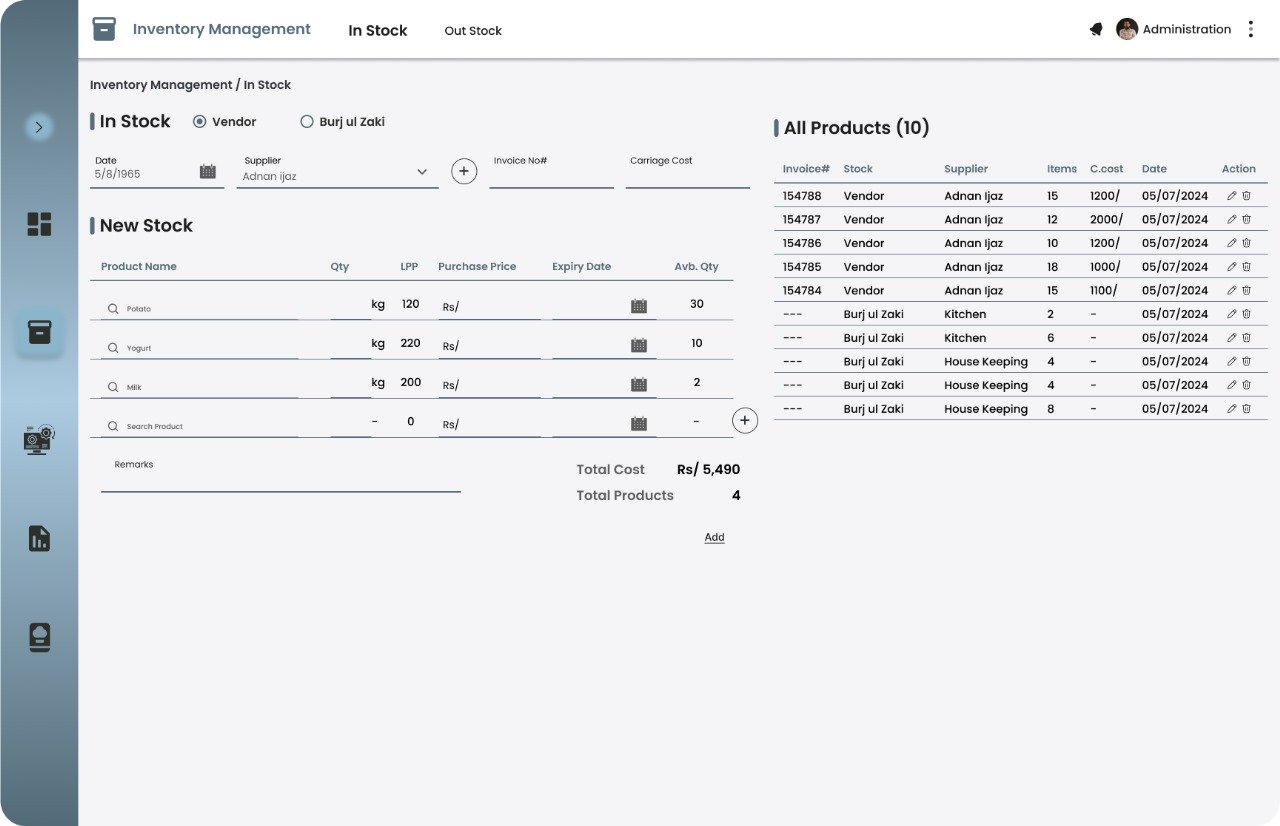The image size is (1280, 826).
Task: Edit invoice 154788 with pencil icon
Action: tap(1232, 196)
